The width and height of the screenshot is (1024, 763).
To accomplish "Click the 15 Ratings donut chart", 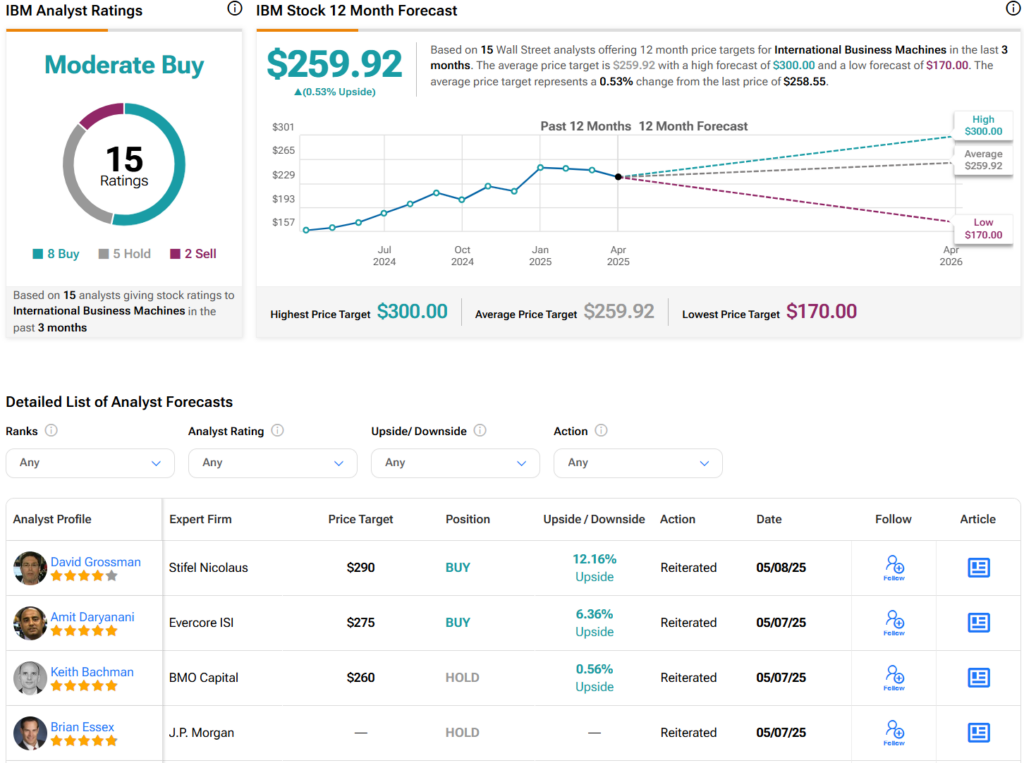I will pyautogui.click(x=124, y=164).
